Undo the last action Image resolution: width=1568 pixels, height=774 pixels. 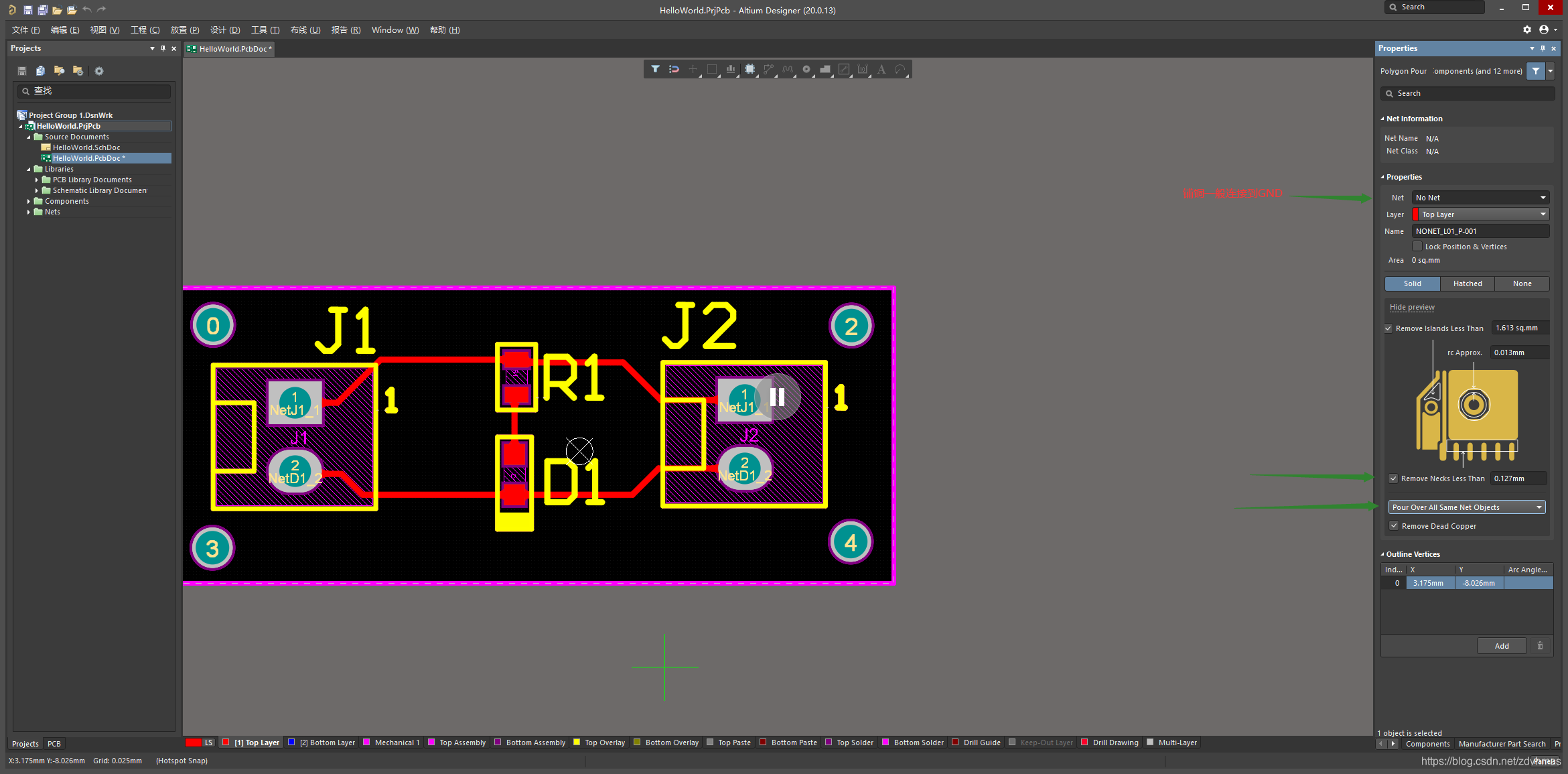pyautogui.click(x=87, y=10)
